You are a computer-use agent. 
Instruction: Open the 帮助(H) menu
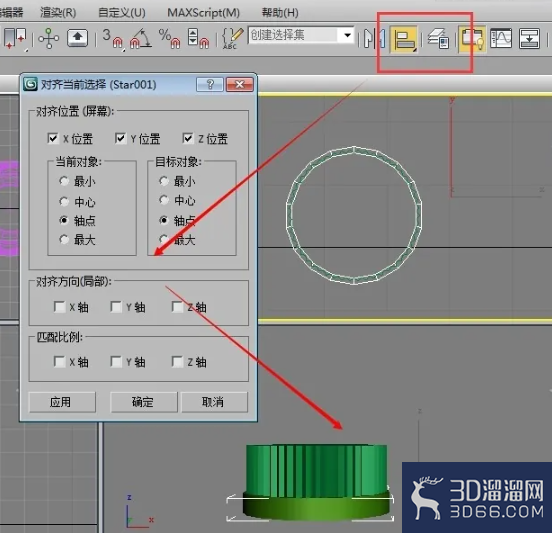[280, 13]
